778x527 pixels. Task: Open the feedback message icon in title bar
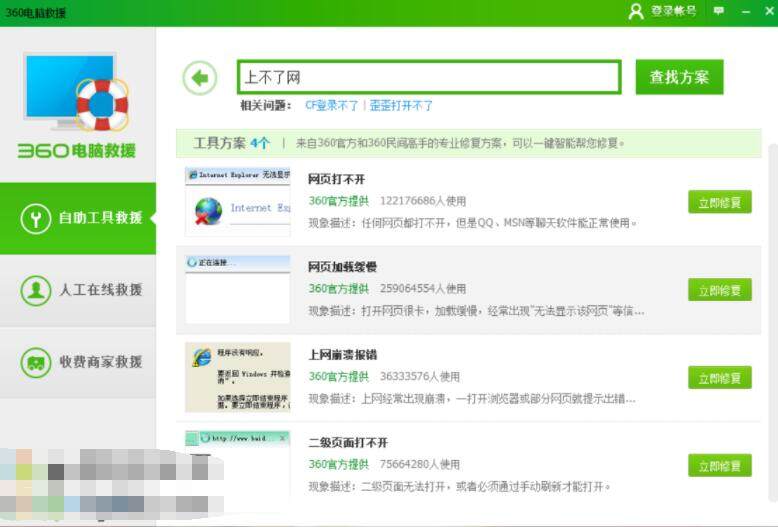(x=718, y=11)
